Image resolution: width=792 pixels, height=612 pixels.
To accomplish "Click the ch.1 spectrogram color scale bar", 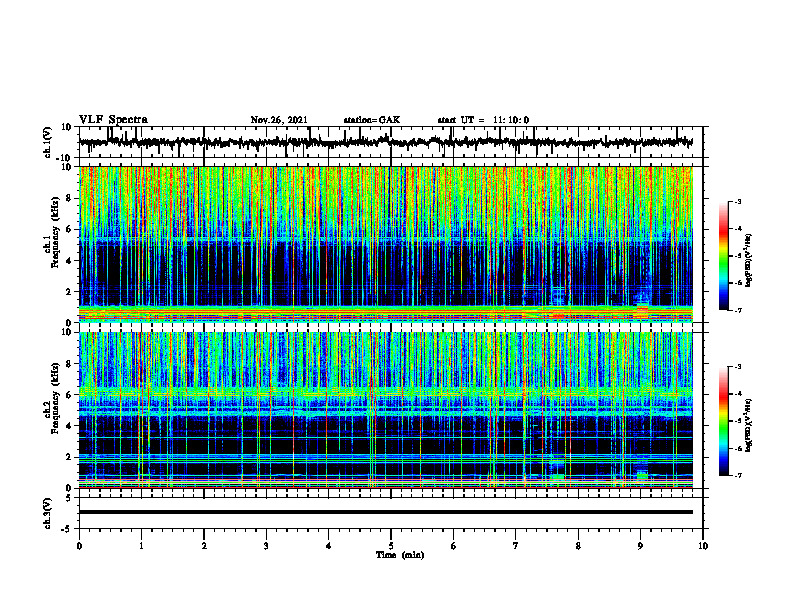I will (x=724, y=256).
